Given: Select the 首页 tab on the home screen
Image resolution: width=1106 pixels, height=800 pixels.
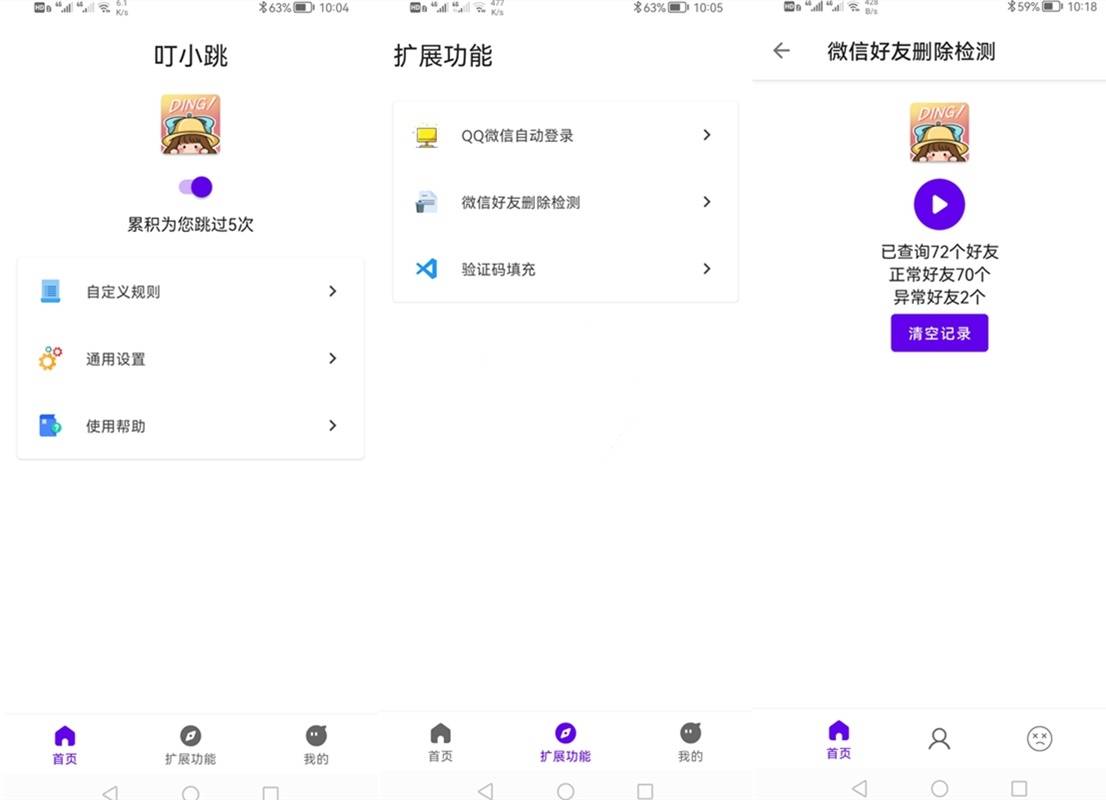Looking at the screenshot, I should pyautogui.click(x=64, y=744).
